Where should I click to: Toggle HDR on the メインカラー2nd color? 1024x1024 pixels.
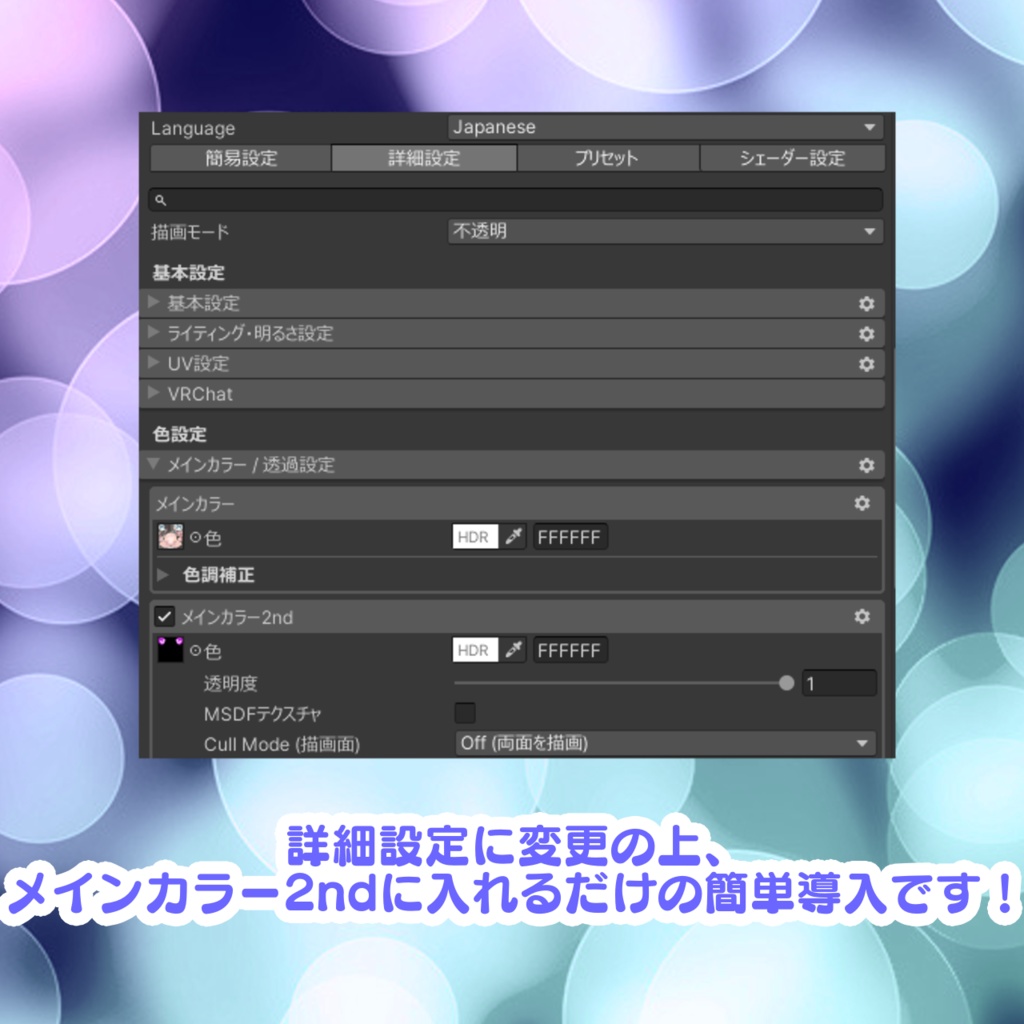coord(472,650)
